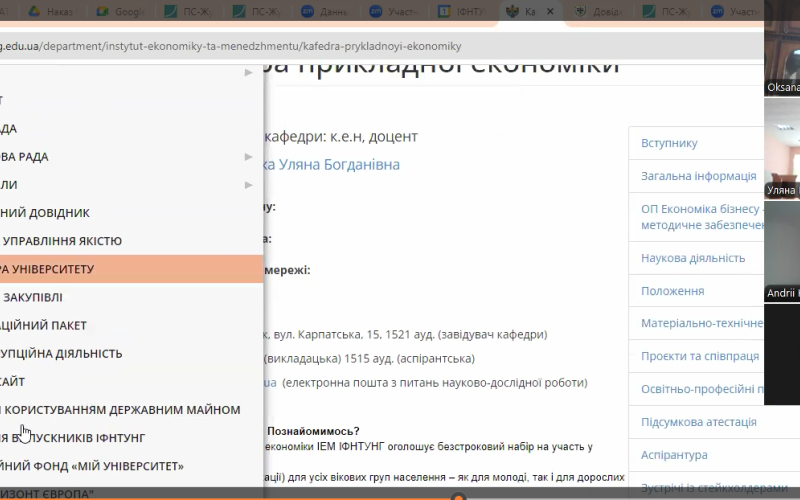Image resolution: width=800 pixels, height=500 pixels.
Task: Click the browser address bar URL
Action: point(231,46)
